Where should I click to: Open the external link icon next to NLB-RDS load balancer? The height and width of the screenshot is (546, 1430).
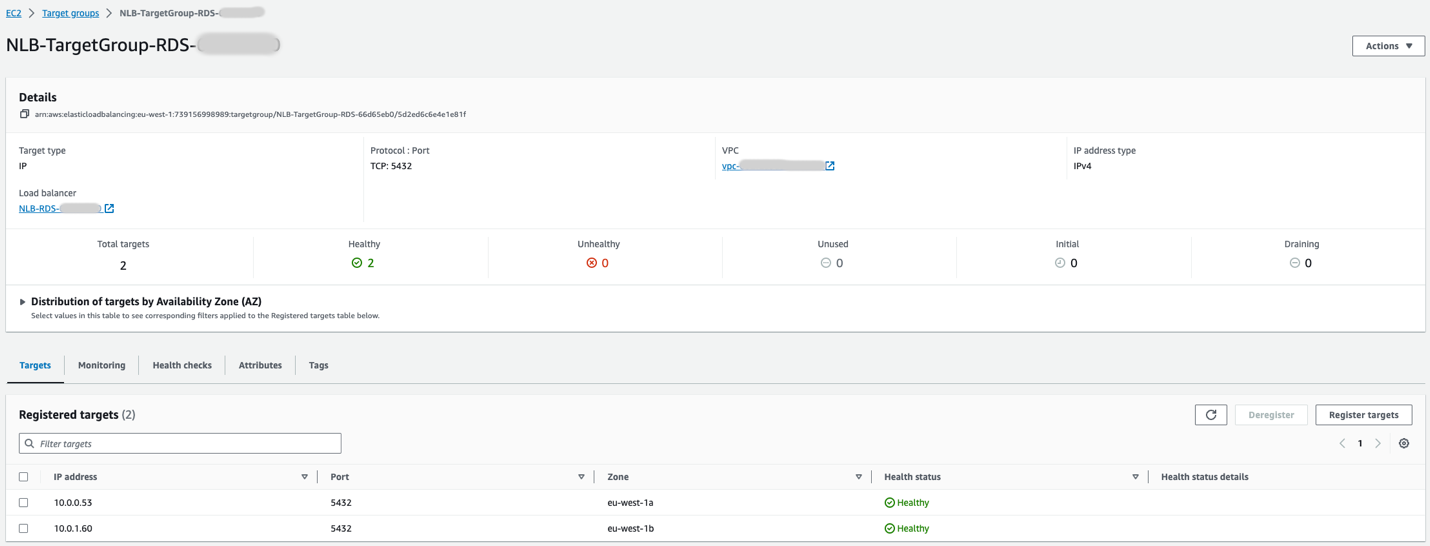pyautogui.click(x=109, y=208)
